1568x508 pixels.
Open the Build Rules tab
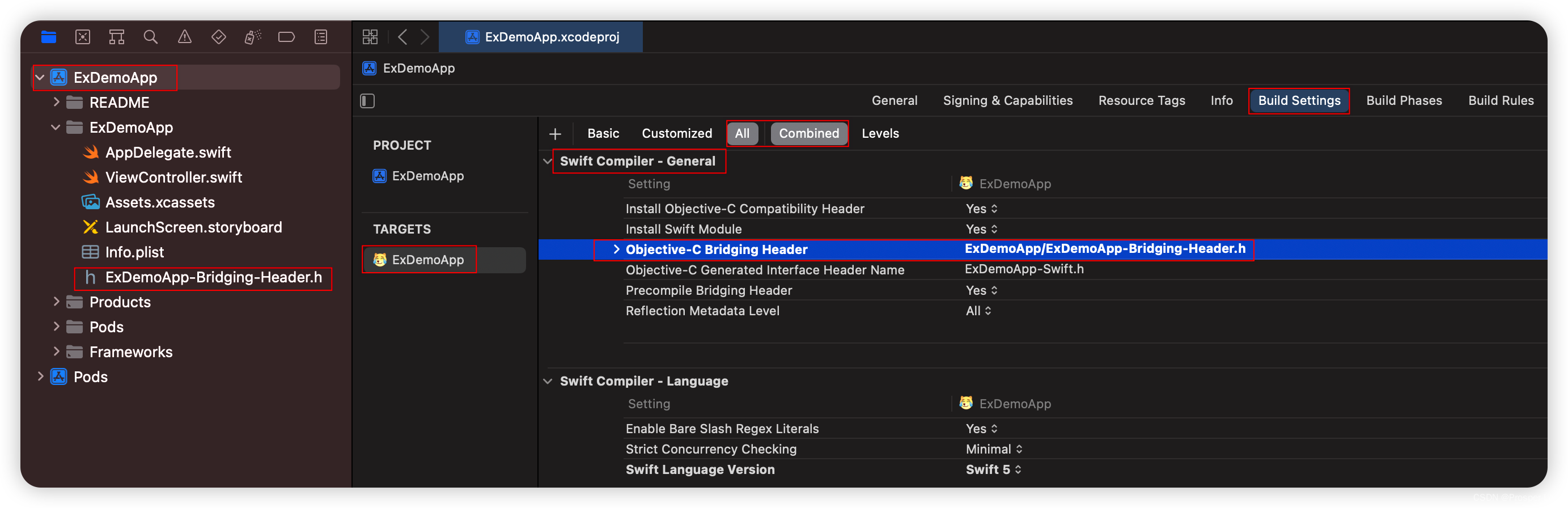1501,100
